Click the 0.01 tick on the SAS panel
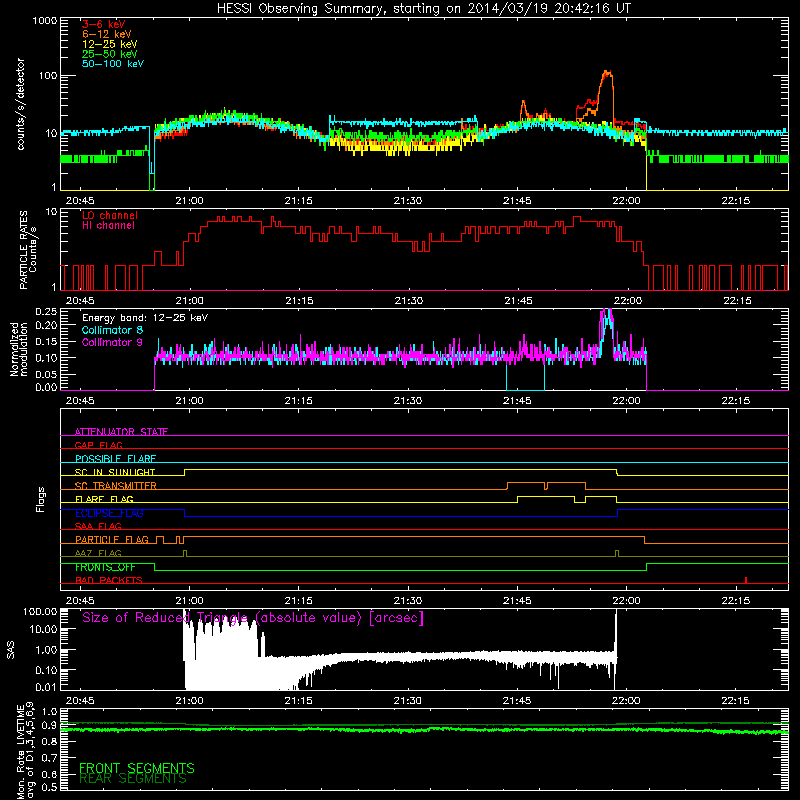This screenshot has width=800, height=800. tap(46, 687)
